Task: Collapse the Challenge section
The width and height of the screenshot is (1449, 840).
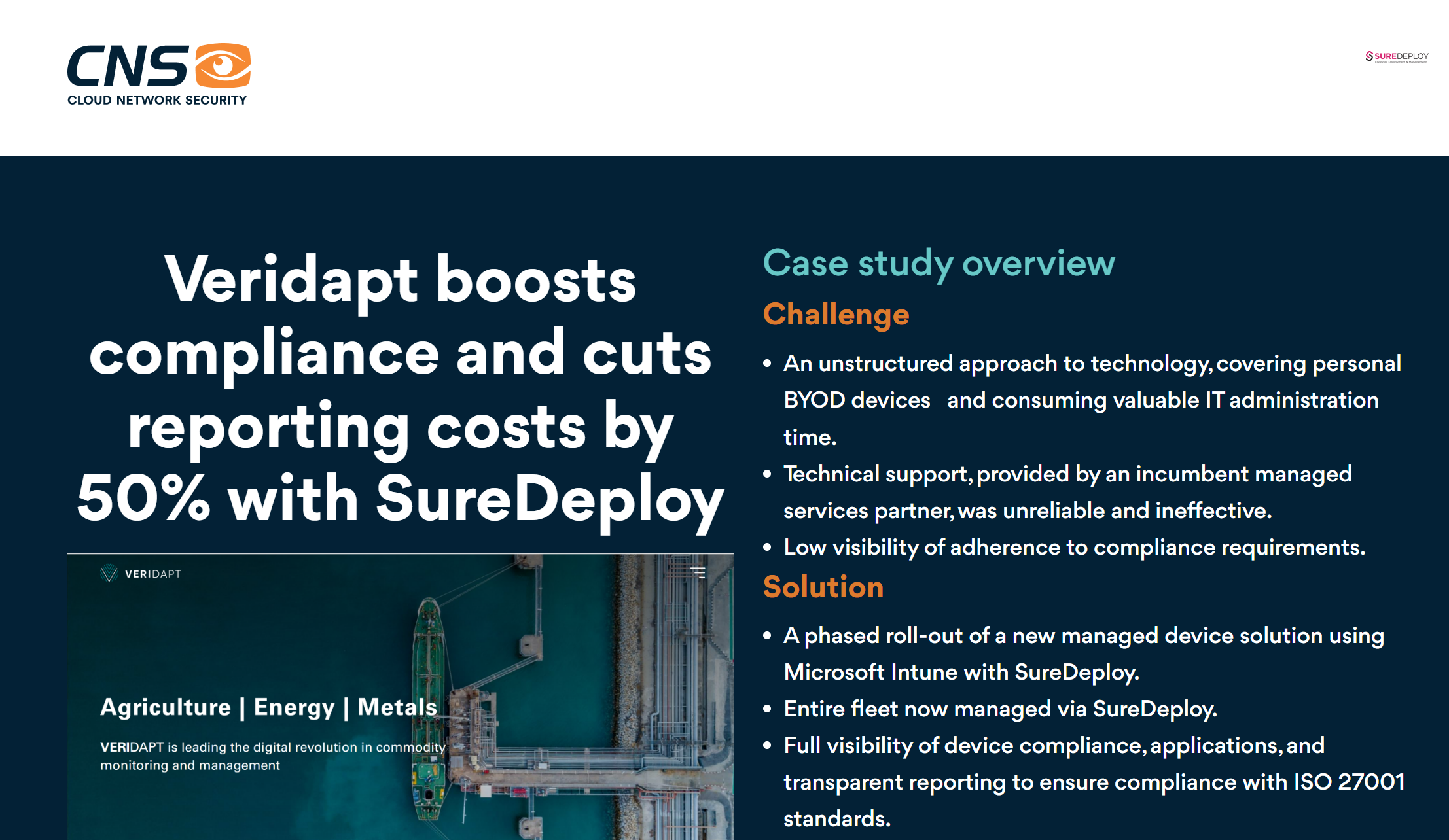Action: coord(835,315)
